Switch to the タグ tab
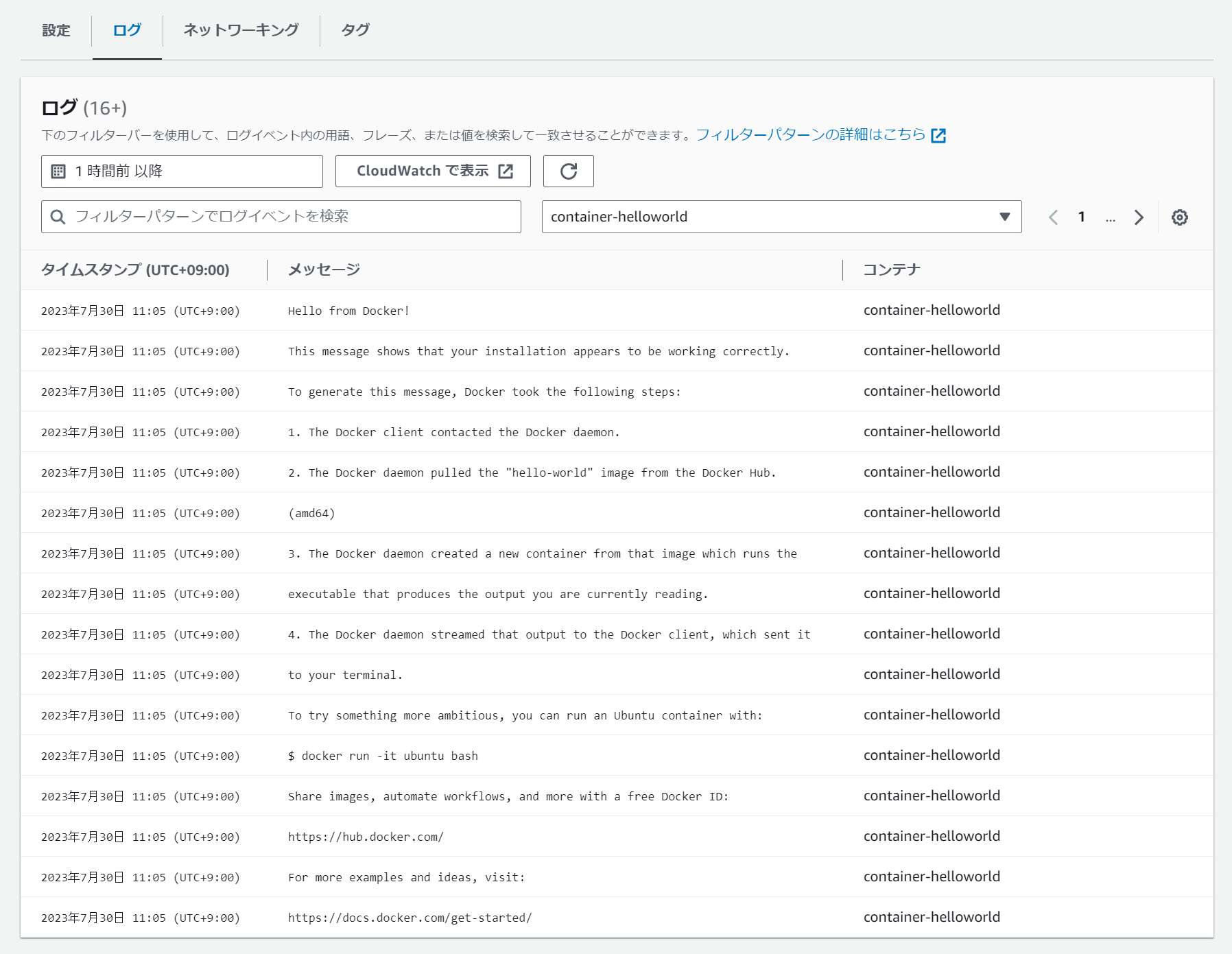 pos(355,30)
